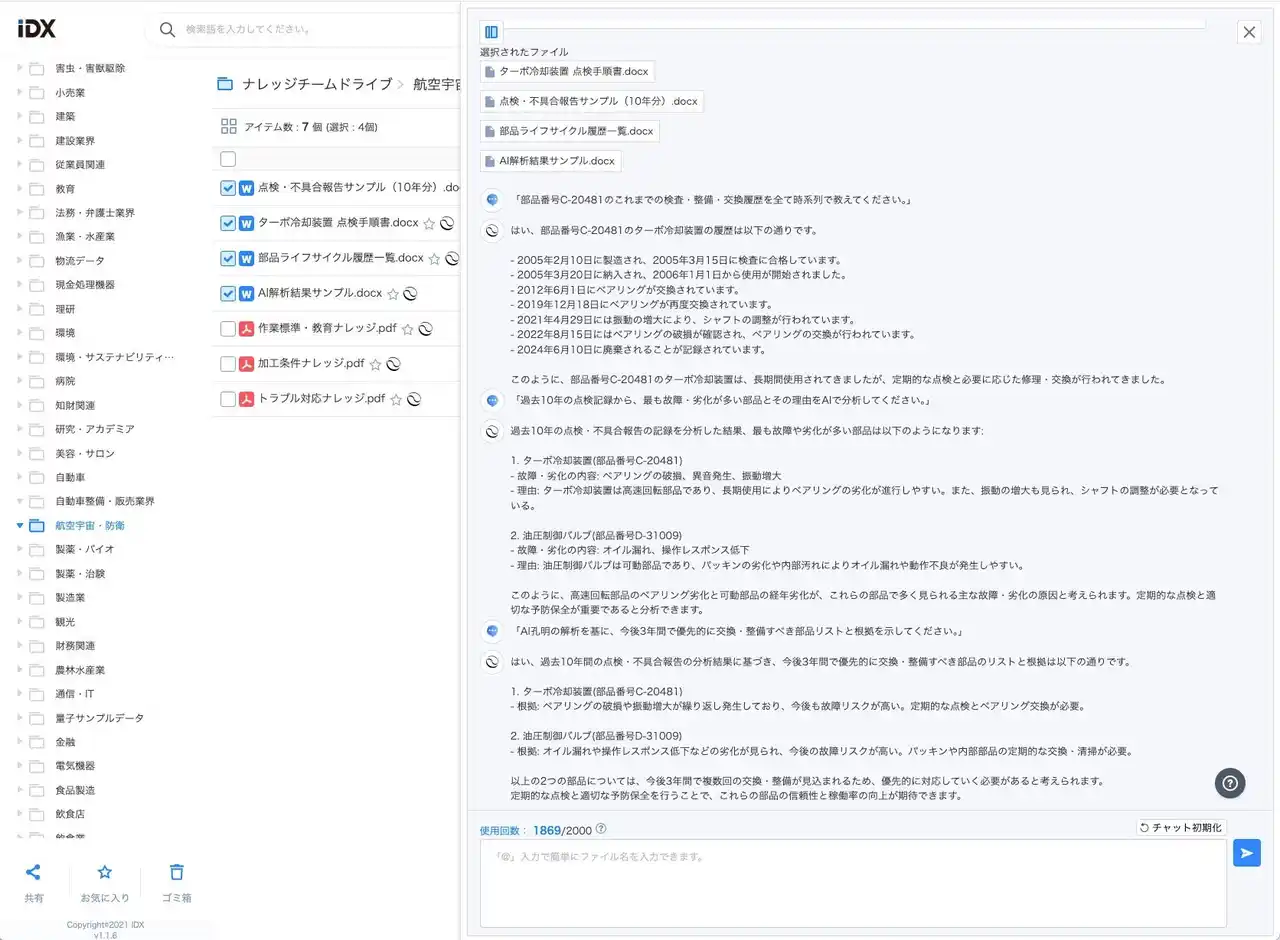Expand the 自動車 folder arrow
This screenshot has width=1280, height=940.
[x=19, y=477]
